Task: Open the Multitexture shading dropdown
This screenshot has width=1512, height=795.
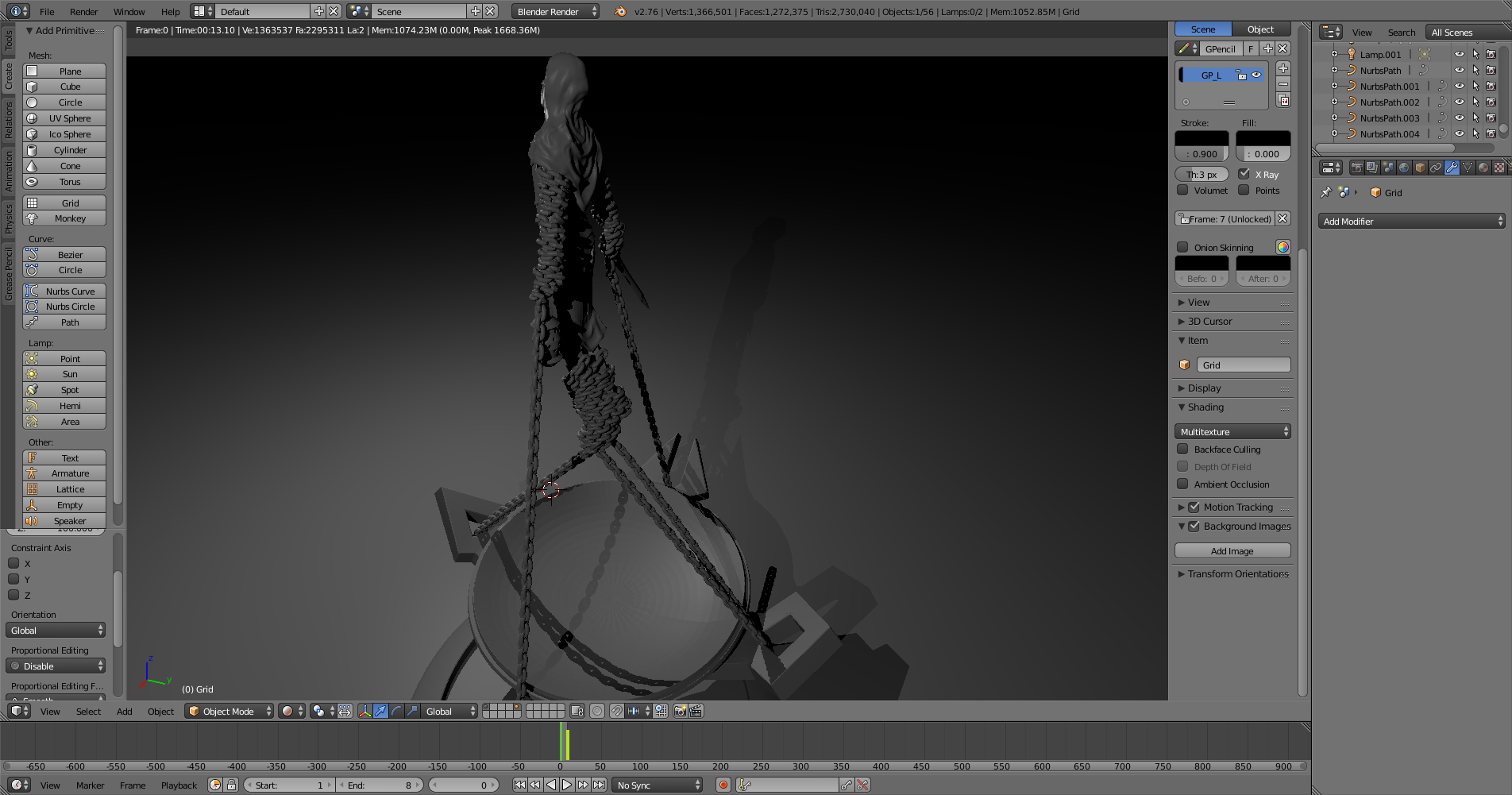Action: [1232, 431]
